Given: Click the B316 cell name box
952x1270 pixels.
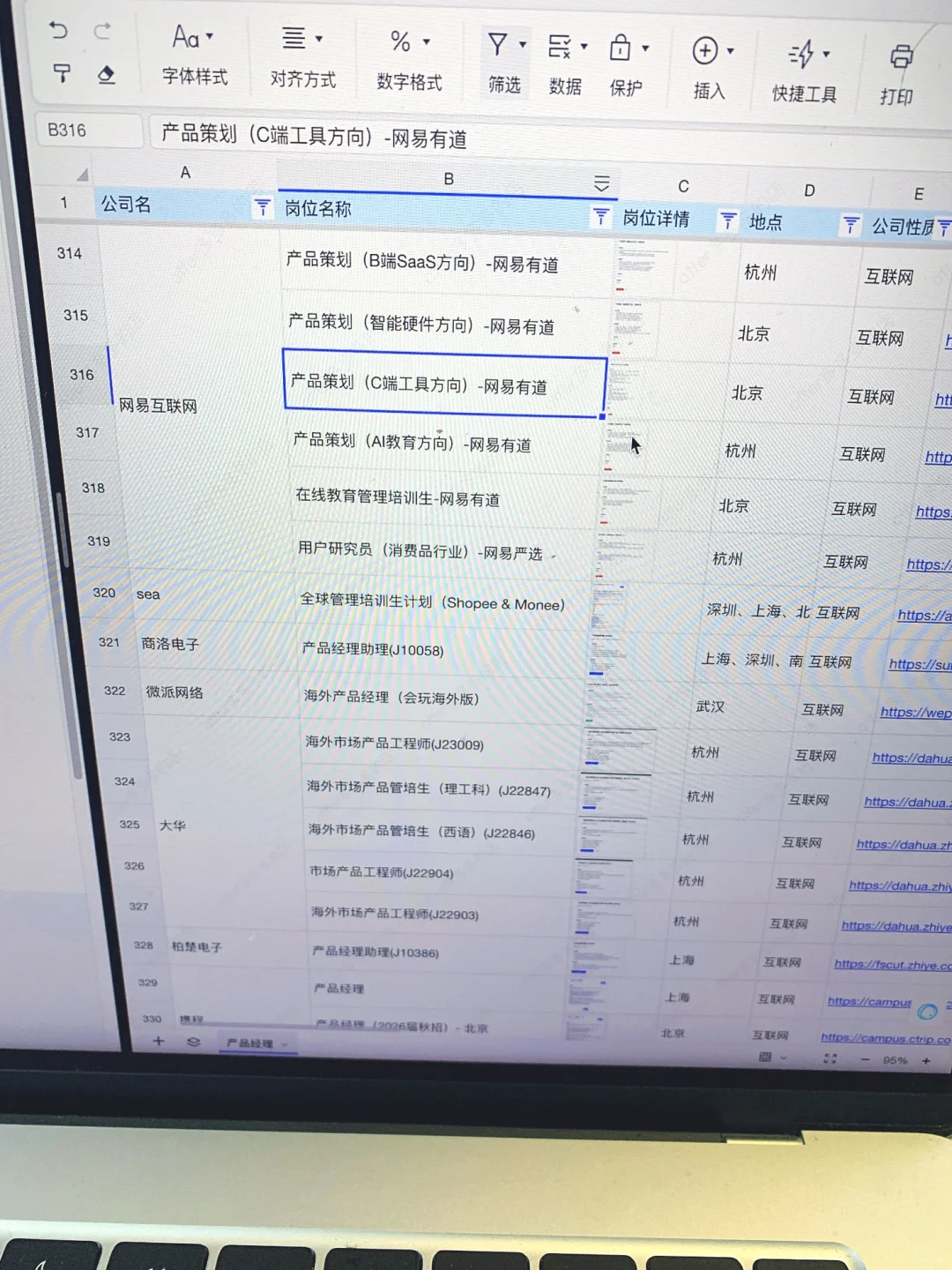Looking at the screenshot, I should click(x=88, y=131).
